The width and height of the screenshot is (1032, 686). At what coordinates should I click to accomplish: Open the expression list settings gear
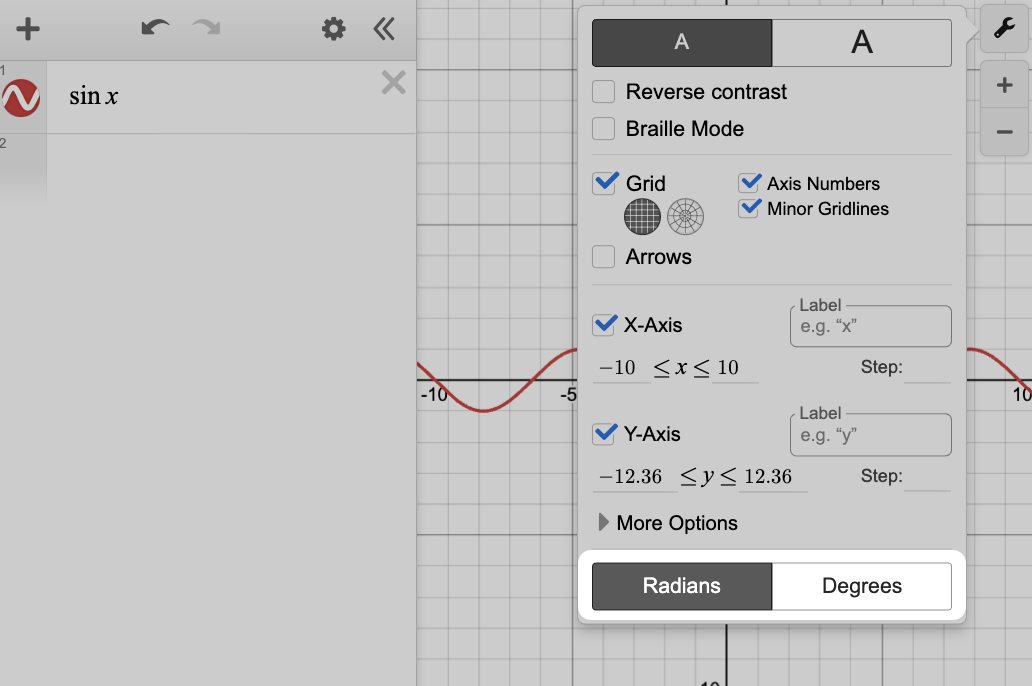333,29
